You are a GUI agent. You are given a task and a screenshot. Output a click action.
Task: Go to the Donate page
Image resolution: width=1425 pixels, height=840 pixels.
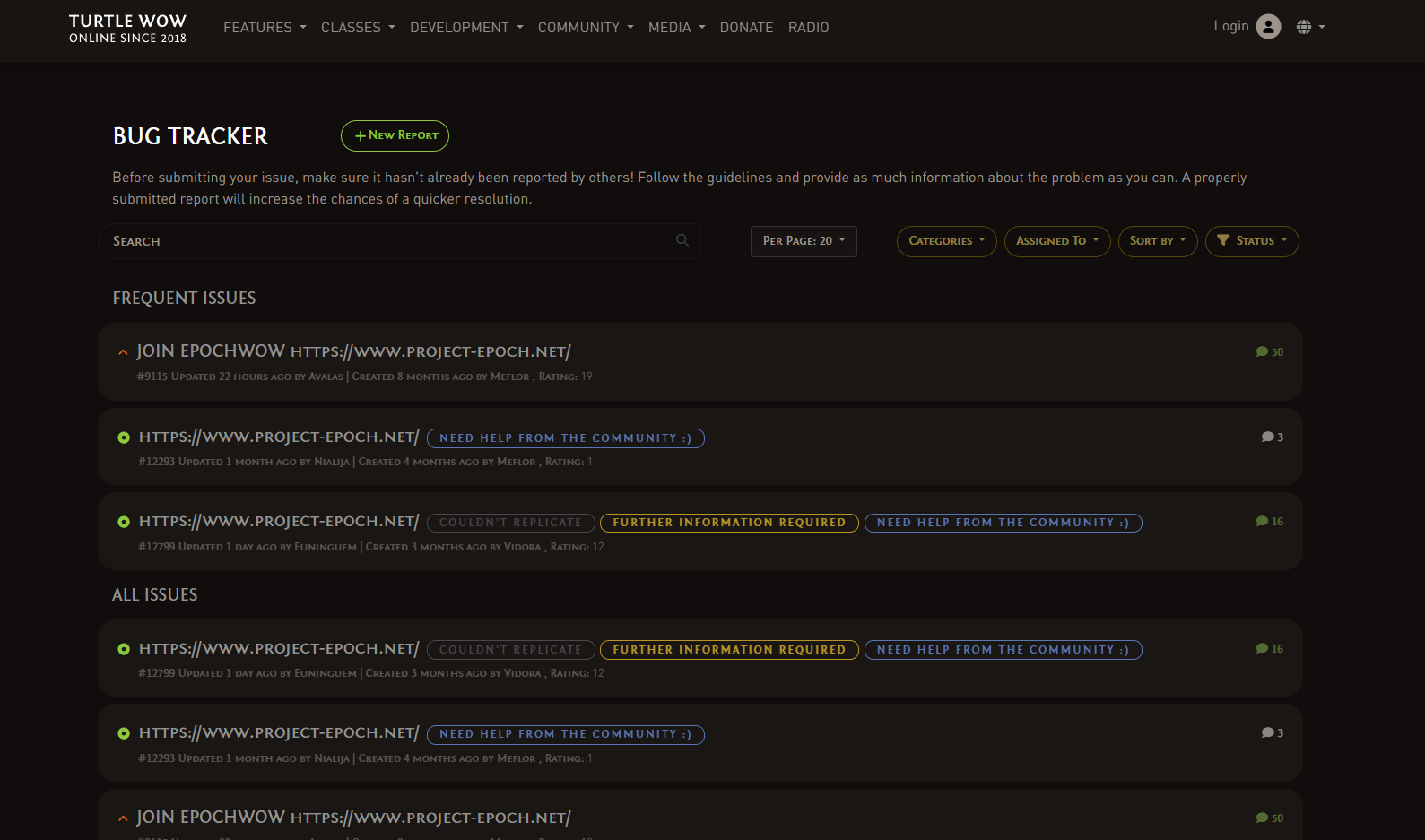point(746,28)
